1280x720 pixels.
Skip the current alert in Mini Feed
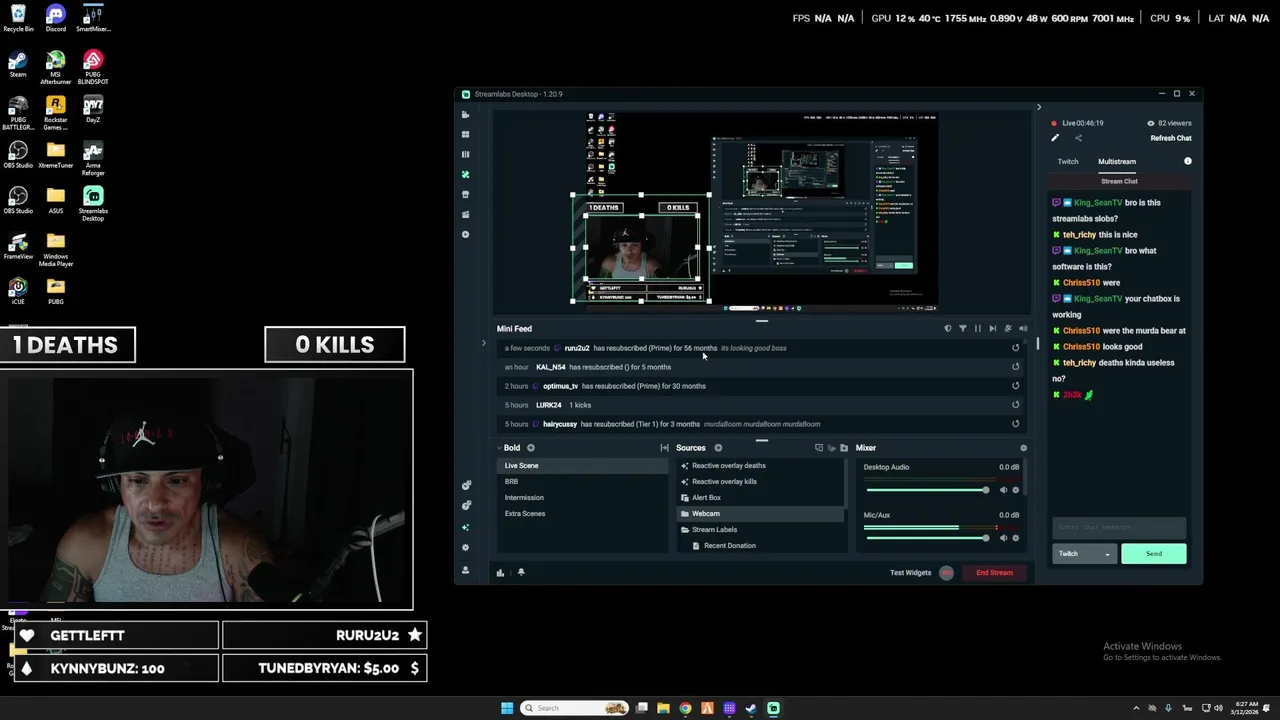coord(993,328)
